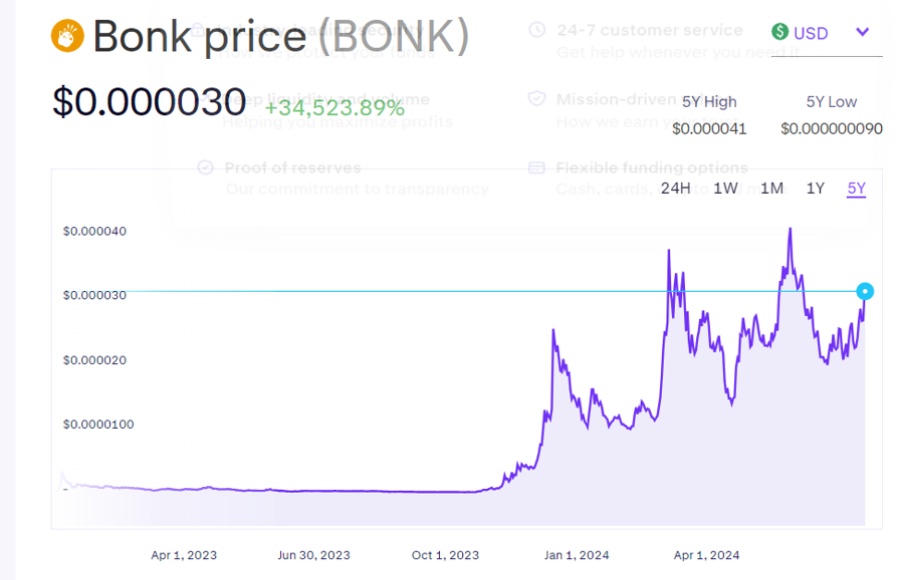Click the Bonk price (BONK) heading

coord(281,37)
